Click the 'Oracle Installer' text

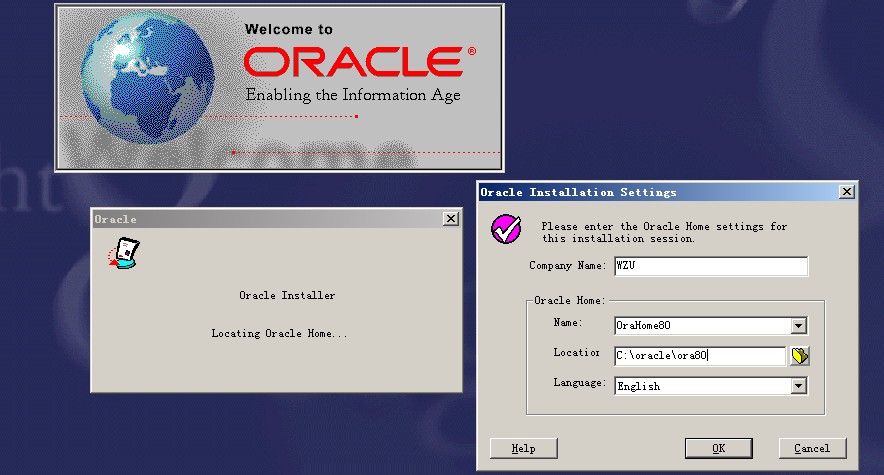(x=287, y=295)
